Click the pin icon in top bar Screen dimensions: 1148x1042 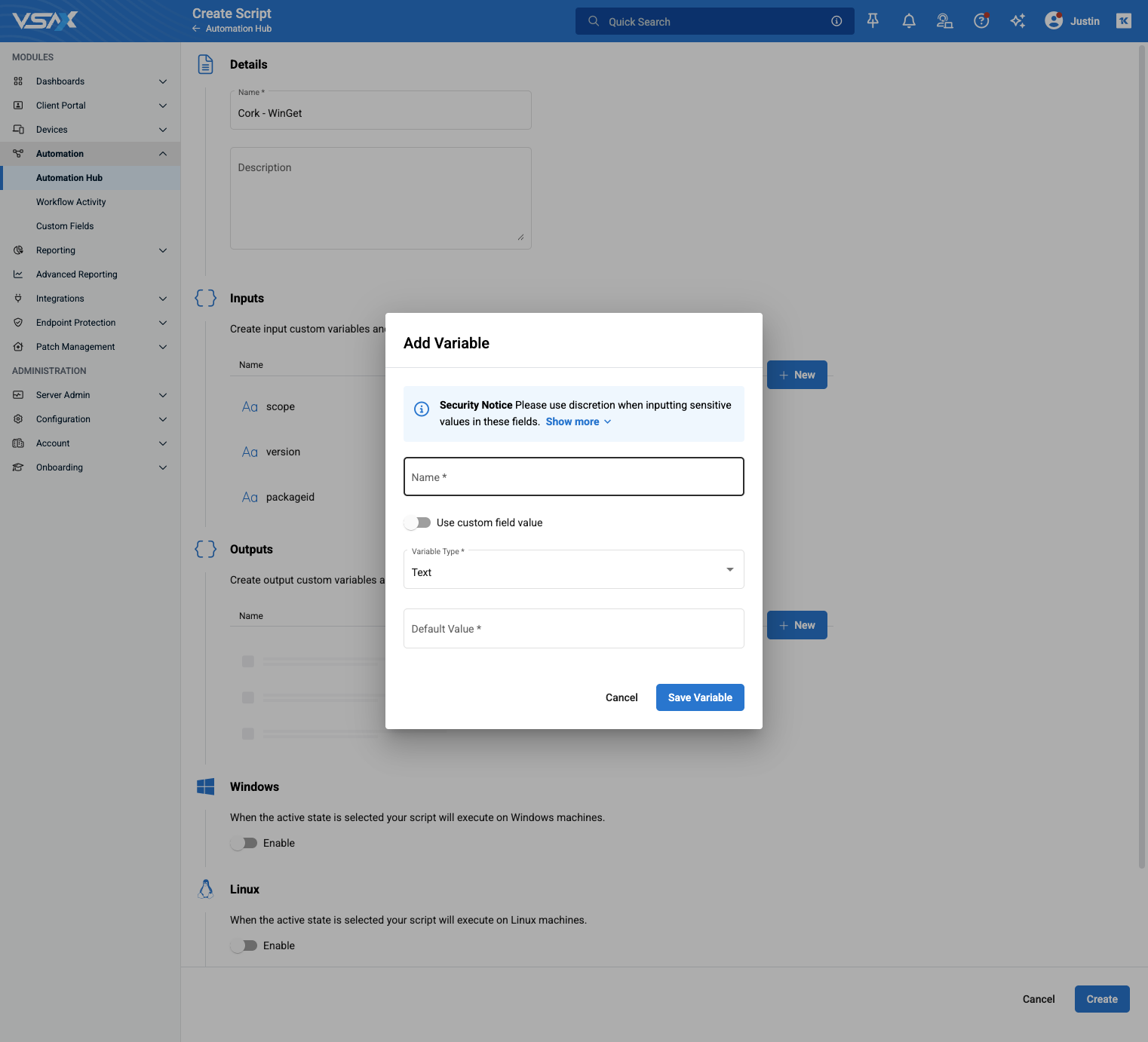[873, 21]
